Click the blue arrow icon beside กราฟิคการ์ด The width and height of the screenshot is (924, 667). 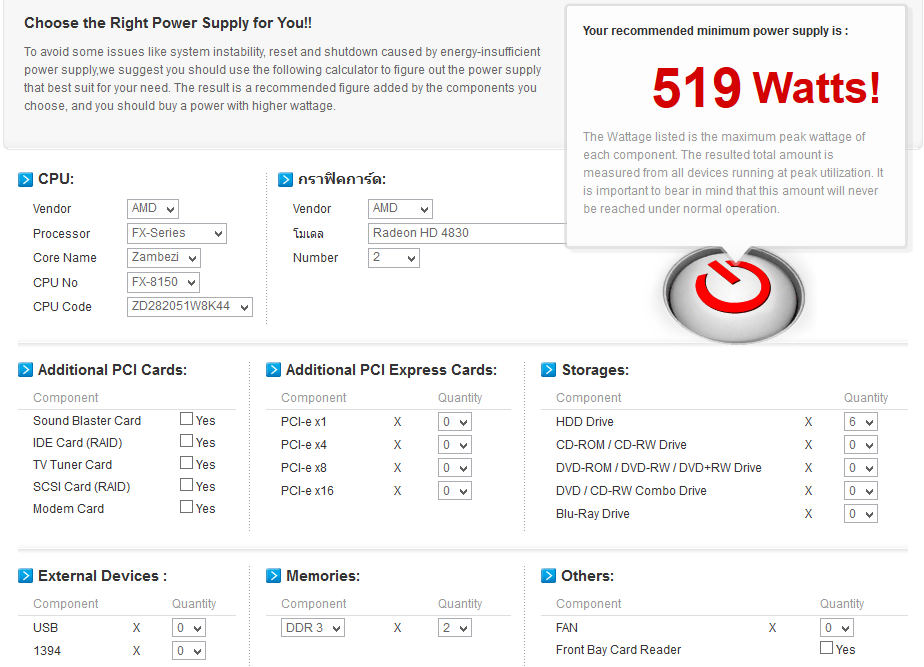tap(285, 179)
